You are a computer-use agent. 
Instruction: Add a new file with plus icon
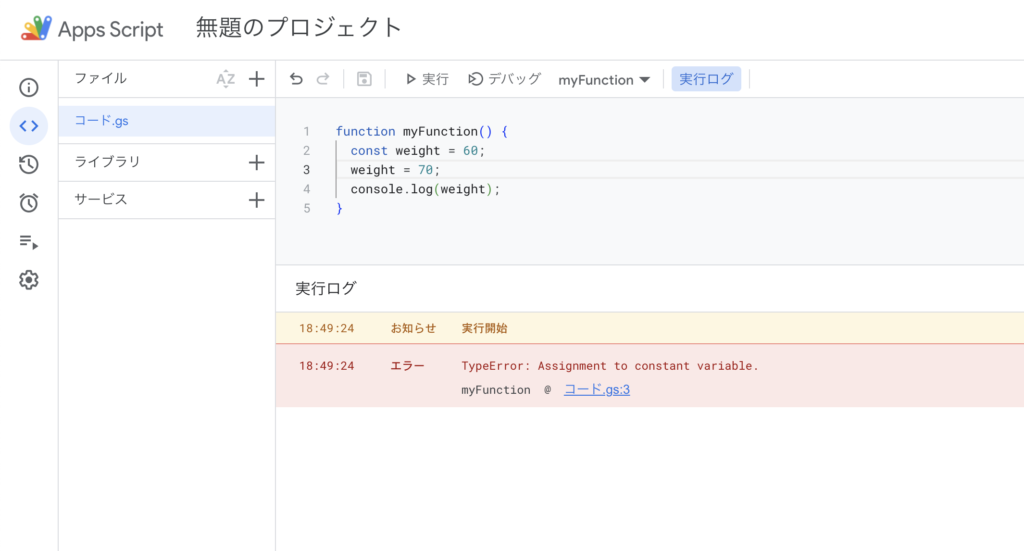[x=256, y=79]
